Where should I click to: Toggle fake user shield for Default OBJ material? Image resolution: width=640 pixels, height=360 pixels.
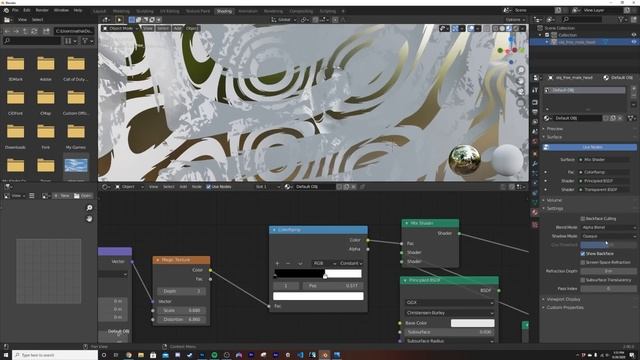coord(606,118)
